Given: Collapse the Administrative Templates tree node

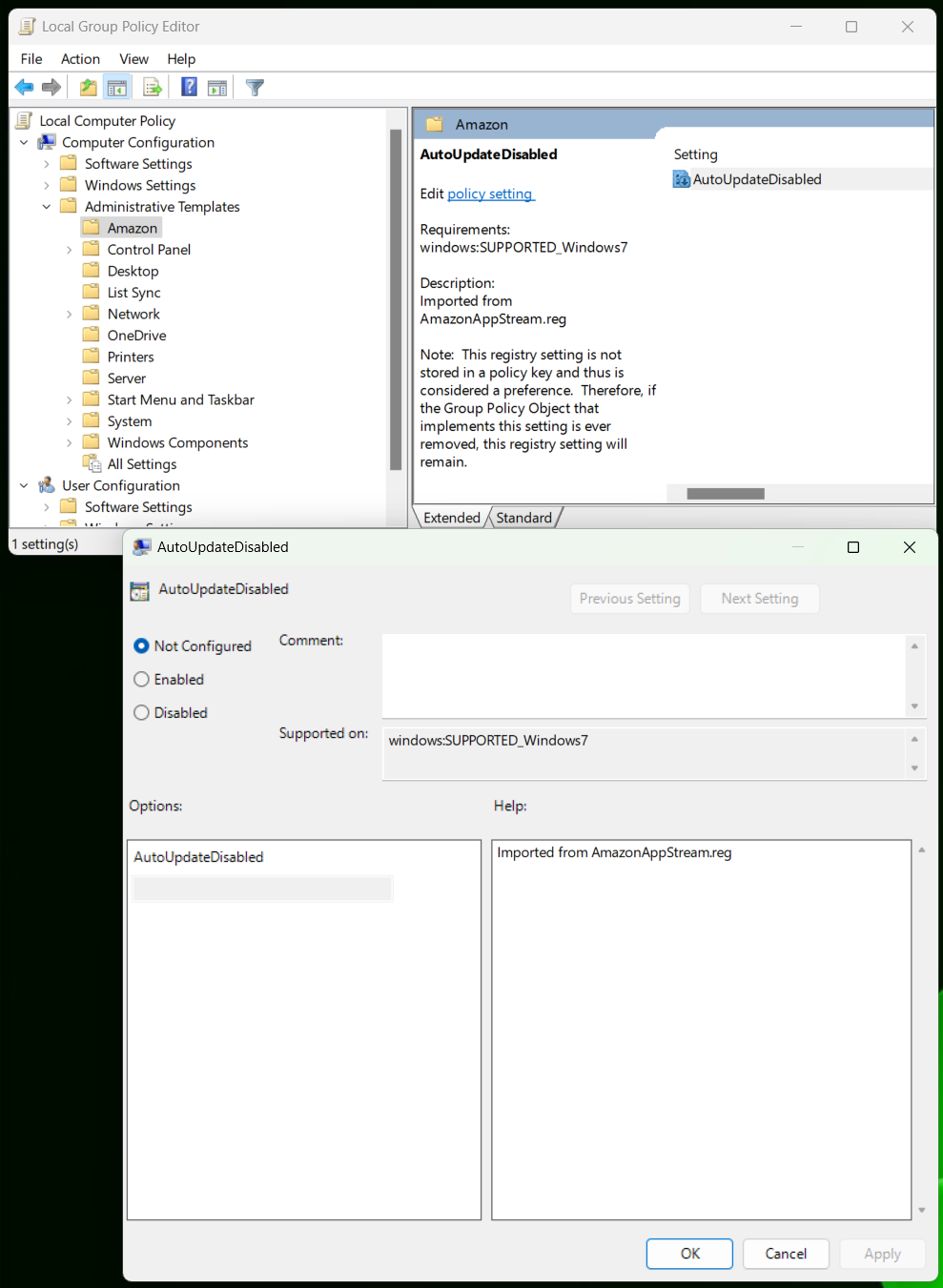Looking at the screenshot, I should point(46,207).
